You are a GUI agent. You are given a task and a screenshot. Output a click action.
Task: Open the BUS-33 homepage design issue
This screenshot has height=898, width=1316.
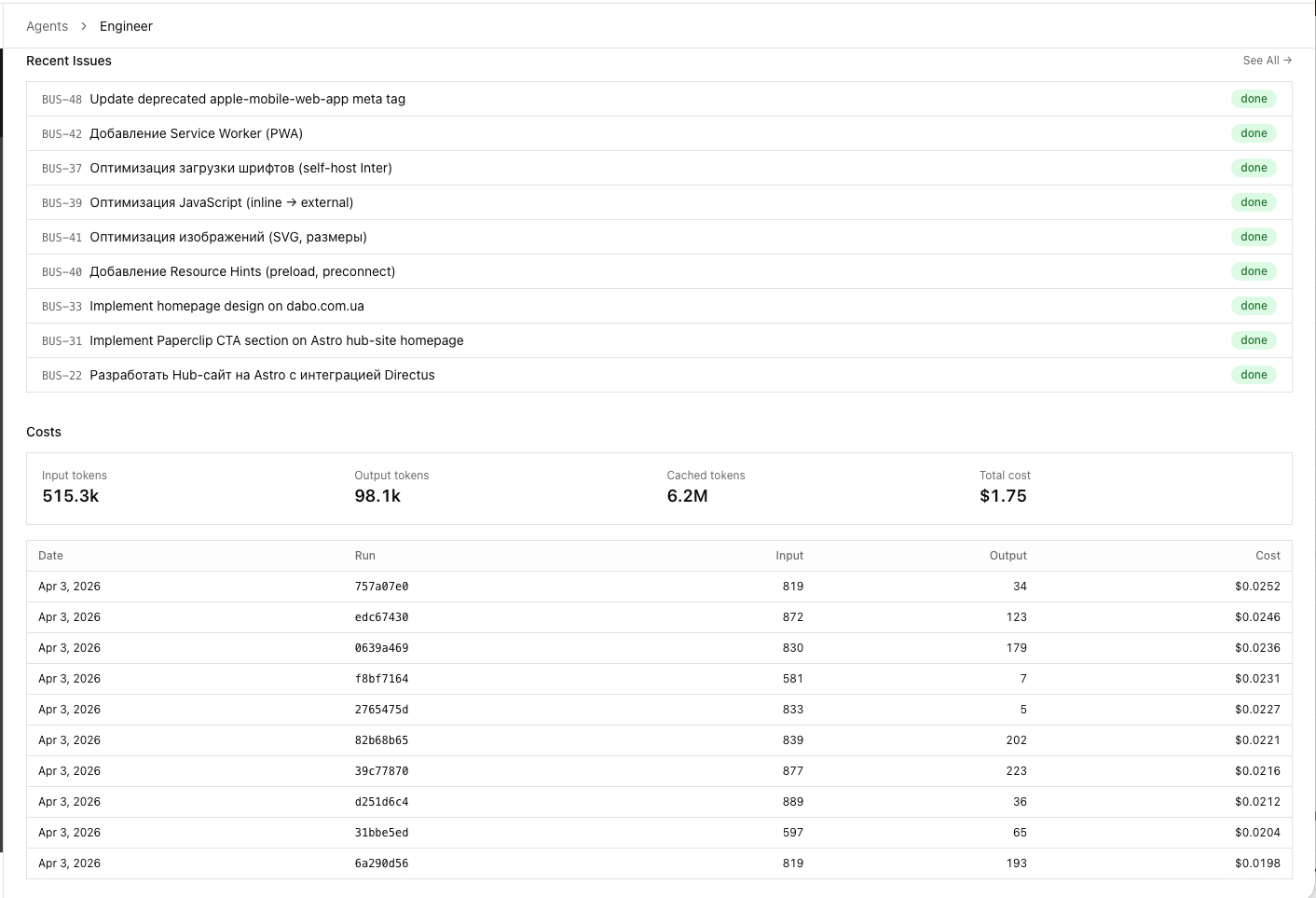(x=226, y=306)
